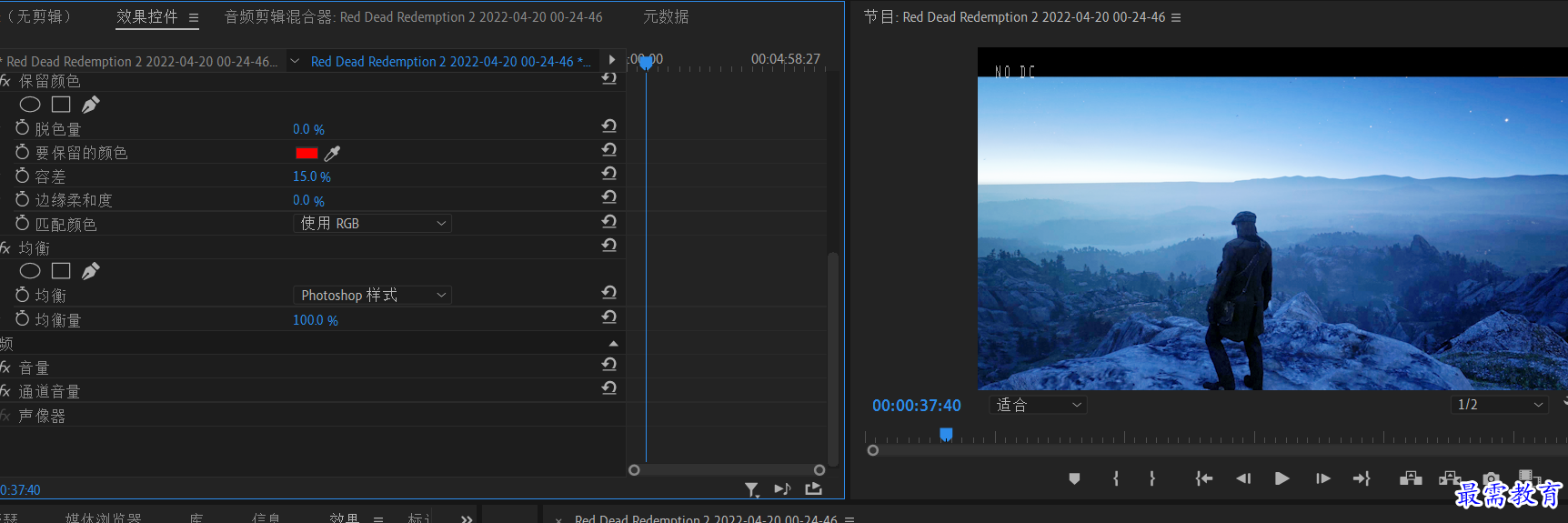This screenshot has width=1568, height=523.
Task: Click the 00:00:37:40 playhead timecode
Action: [917, 406]
